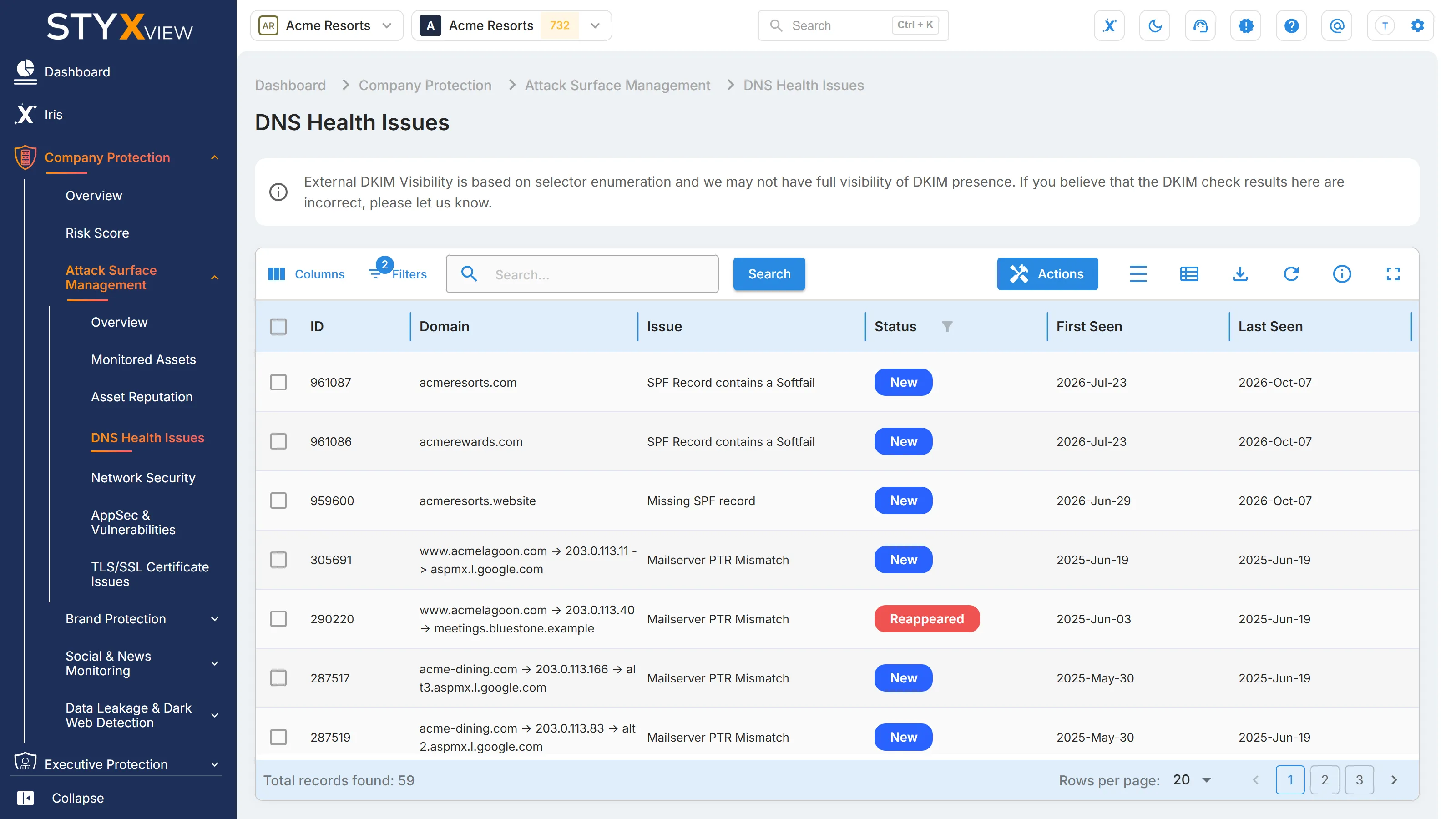The image size is (1456, 819).
Task: Click the table density lines icon
Action: 1138,274
